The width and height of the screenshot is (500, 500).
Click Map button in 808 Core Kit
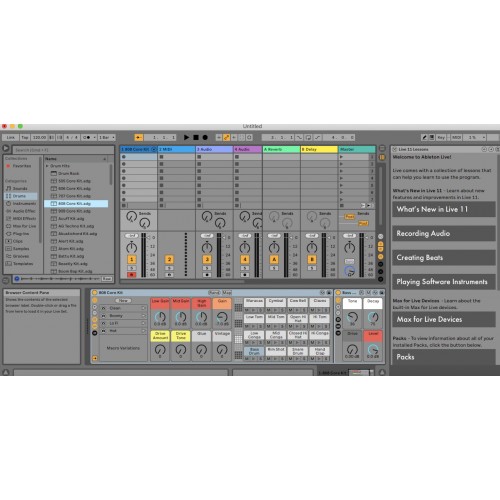point(227,293)
